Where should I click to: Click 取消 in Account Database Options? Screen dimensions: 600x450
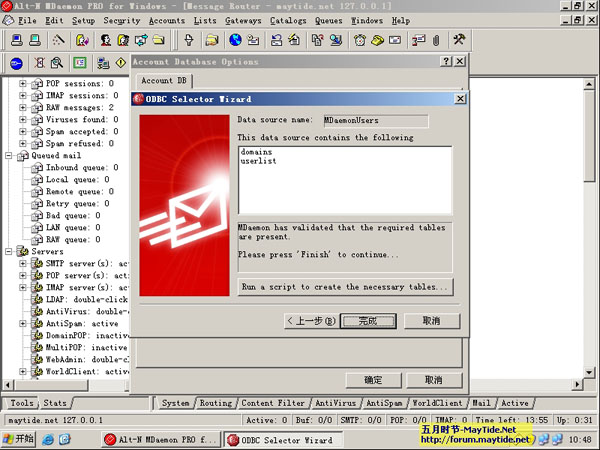click(434, 380)
